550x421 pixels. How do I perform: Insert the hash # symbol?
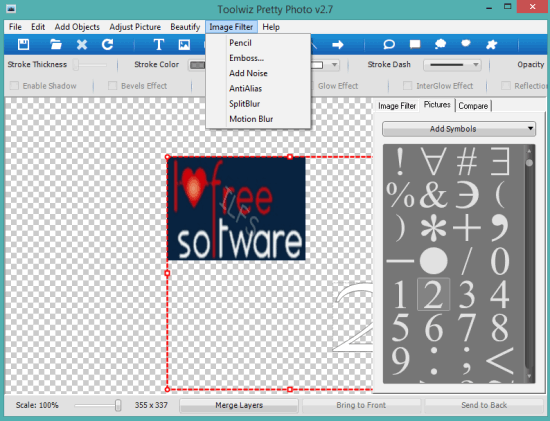click(x=467, y=161)
